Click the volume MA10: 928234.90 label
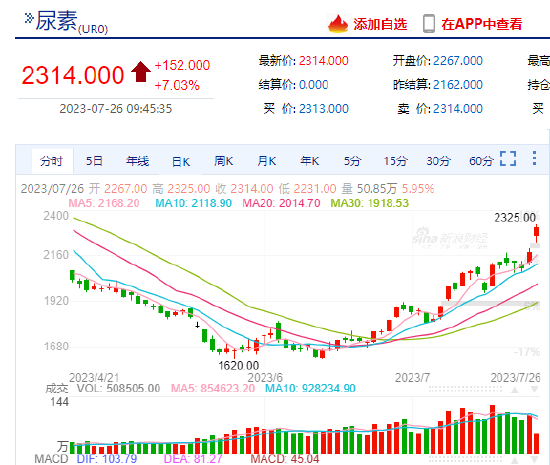The width and height of the screenshot is (550, 465). tap(310, 388)
